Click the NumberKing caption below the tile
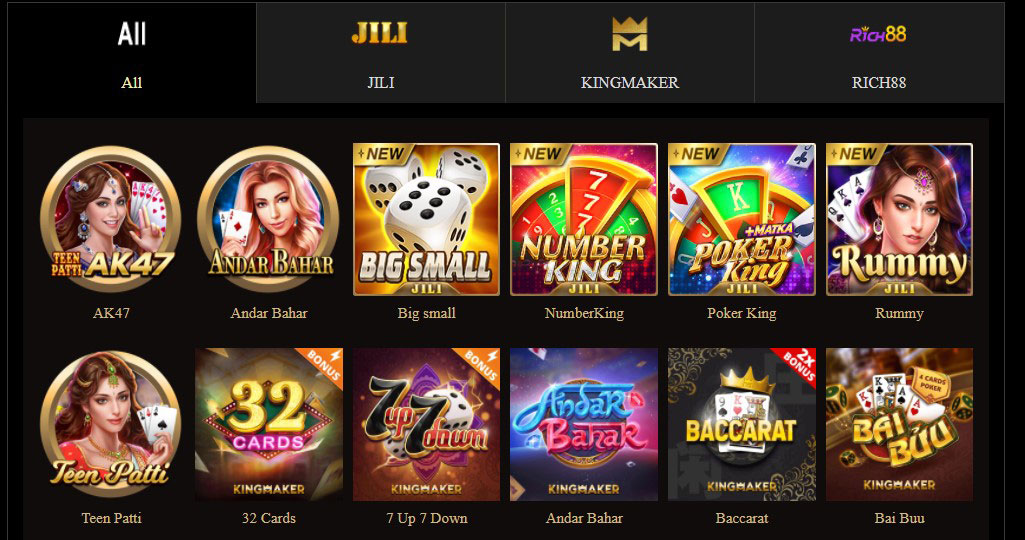This screenshot has height=540, width=1025. (584, 313)
